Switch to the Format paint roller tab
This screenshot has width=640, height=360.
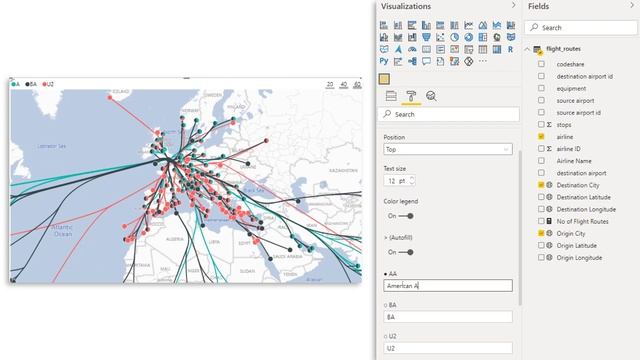click(411, 96)
